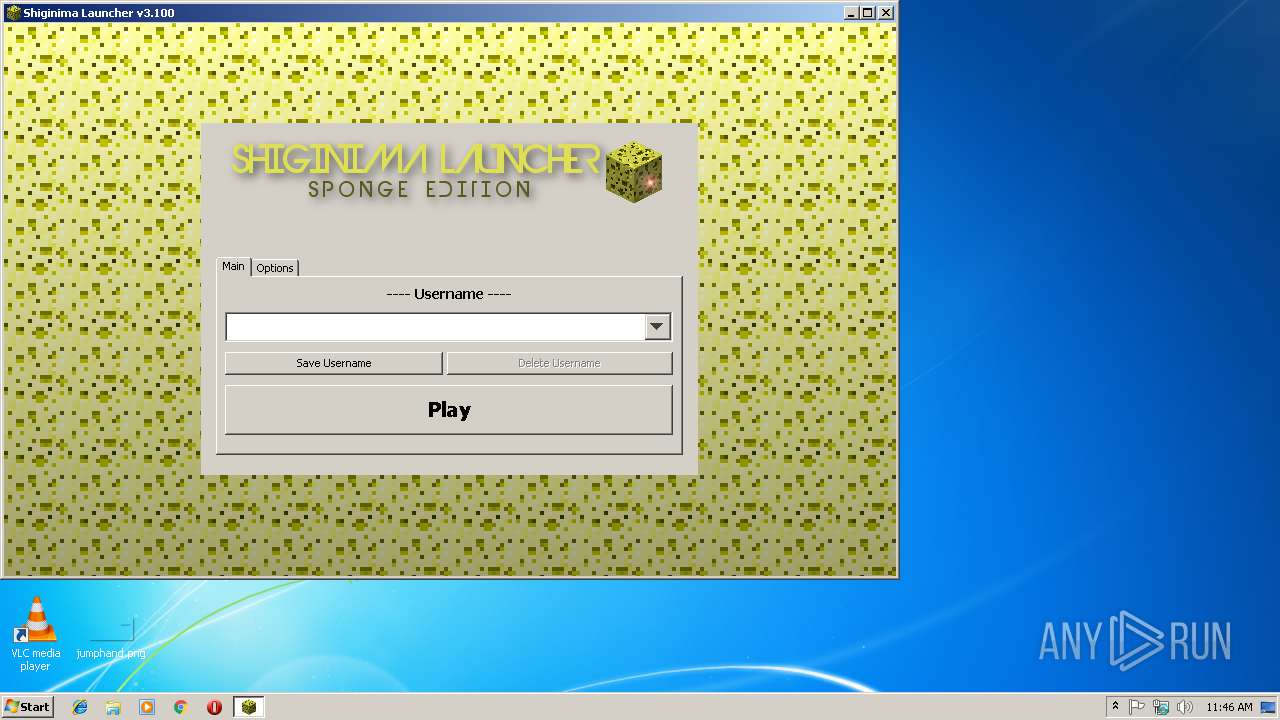The width and height of the screenshot is (1280, 720).
Task: Select Shiginima Launcher taskbar button
Action: click(x=249, y=707)
